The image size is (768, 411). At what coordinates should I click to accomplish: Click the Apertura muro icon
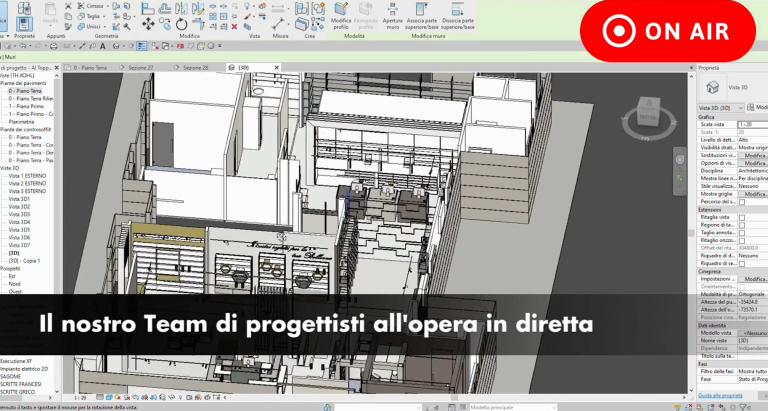point(392,12)
